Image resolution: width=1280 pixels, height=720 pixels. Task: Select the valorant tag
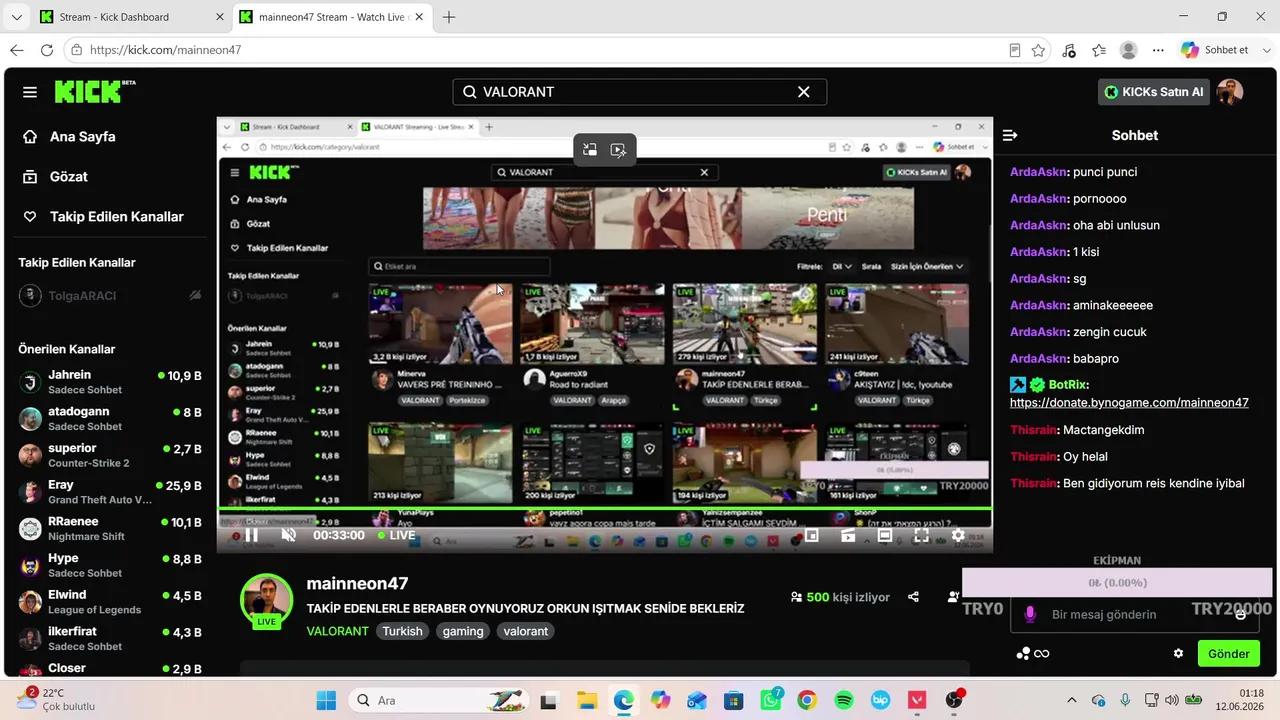click(526, 631)
